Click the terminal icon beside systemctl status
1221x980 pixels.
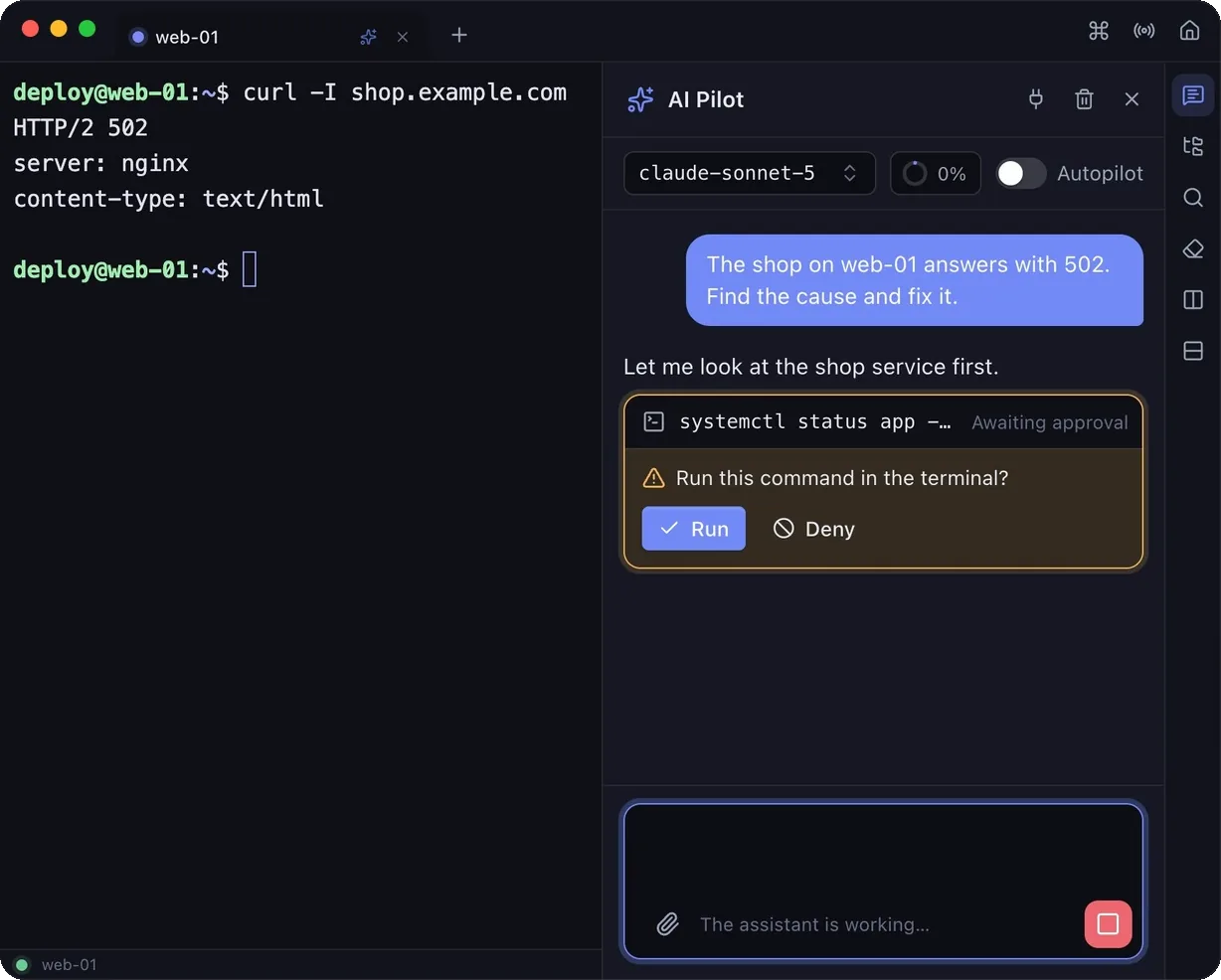pos(653,421)
